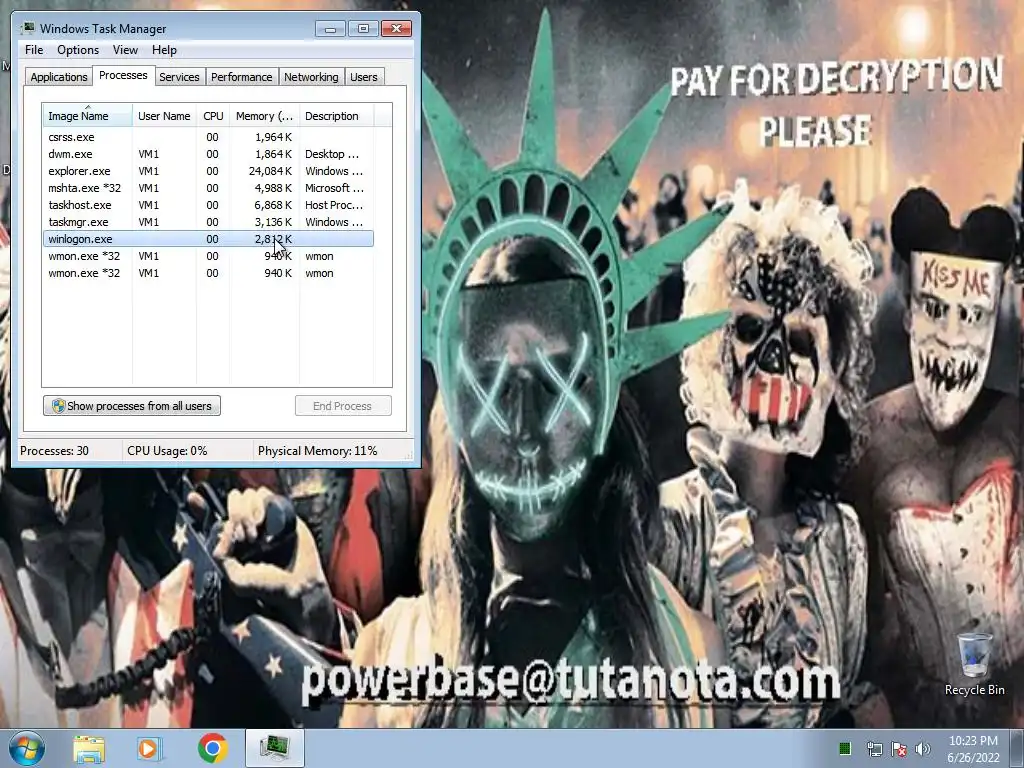Click the network status tray icon
The height and width of the screenshot is (768, 1024).
tap(874, 749)
